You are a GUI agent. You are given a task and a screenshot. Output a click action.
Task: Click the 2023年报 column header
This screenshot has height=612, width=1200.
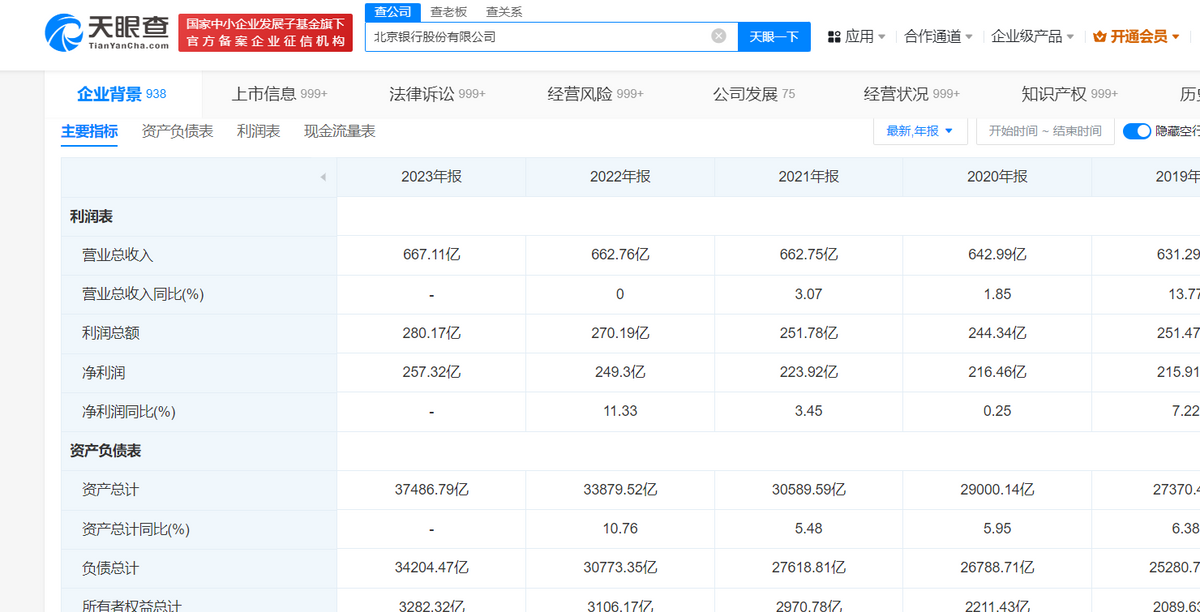[x=431, y=176]
